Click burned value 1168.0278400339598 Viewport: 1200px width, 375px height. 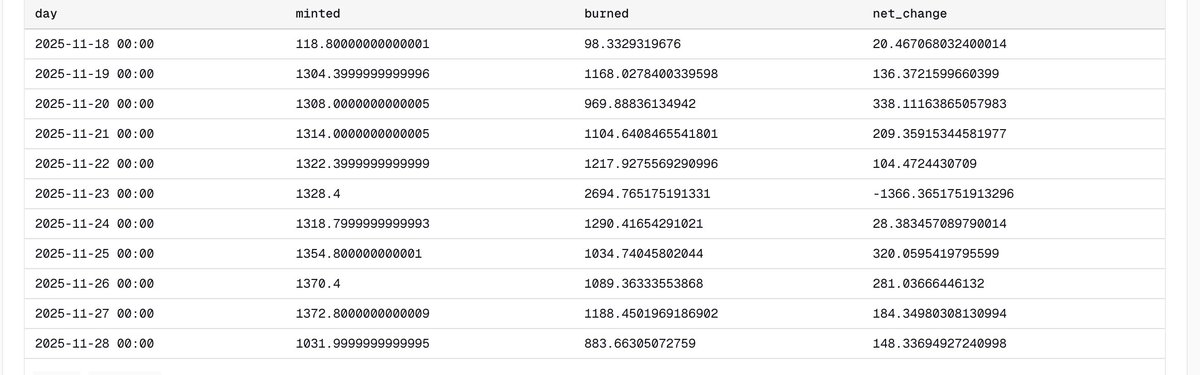click(x=651, y=74)
